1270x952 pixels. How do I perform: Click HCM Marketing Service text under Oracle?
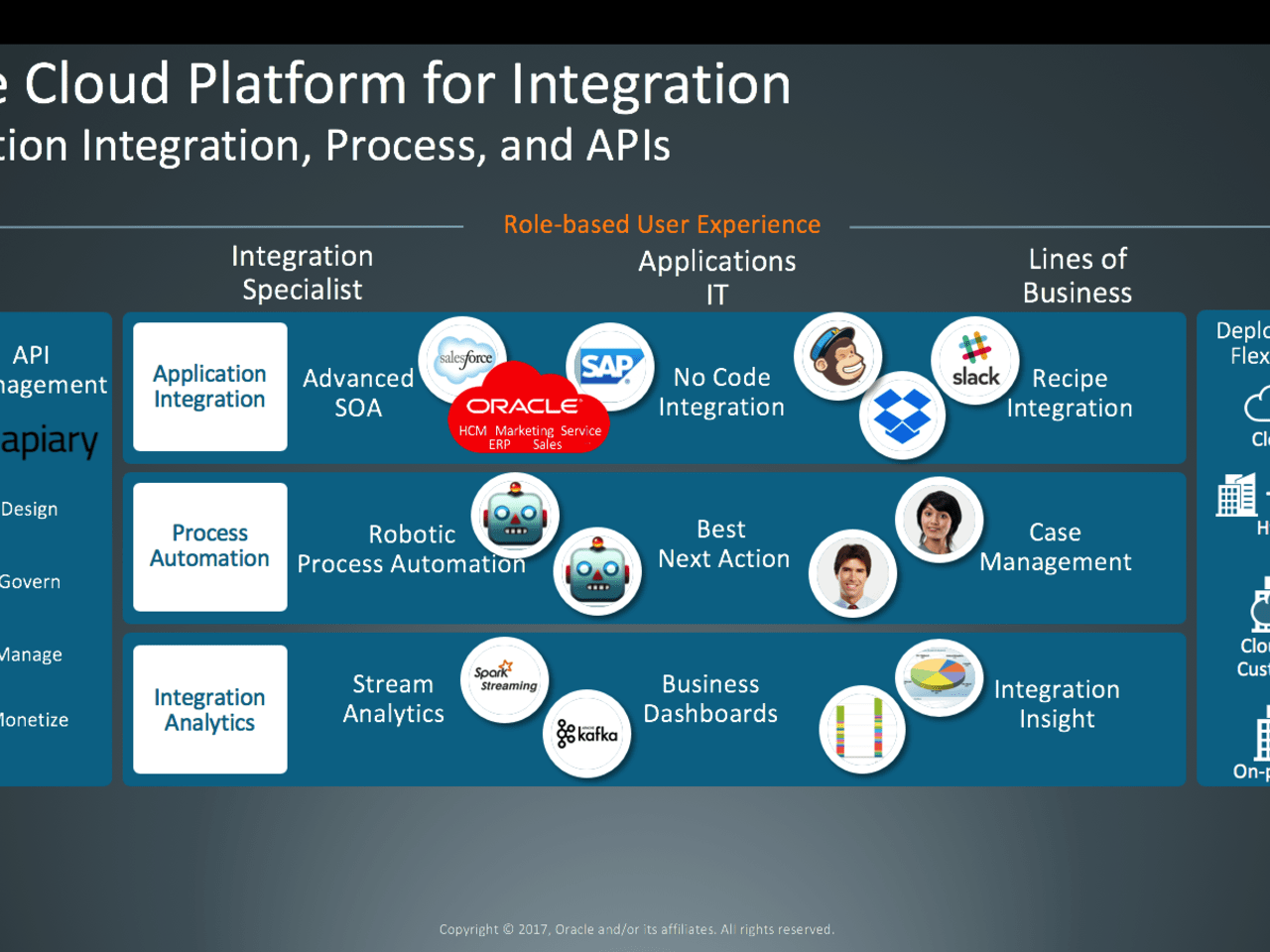530,430
